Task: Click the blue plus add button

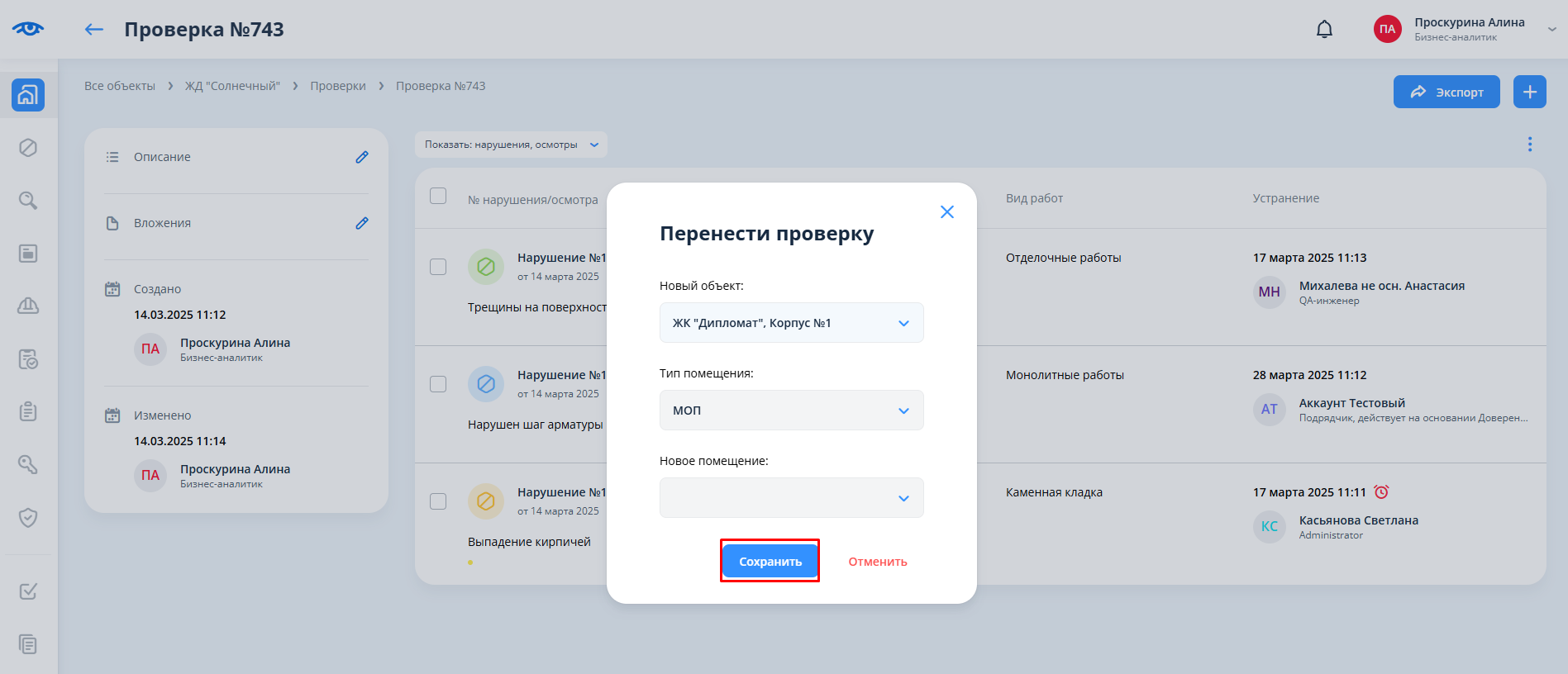Action: 1529,92
